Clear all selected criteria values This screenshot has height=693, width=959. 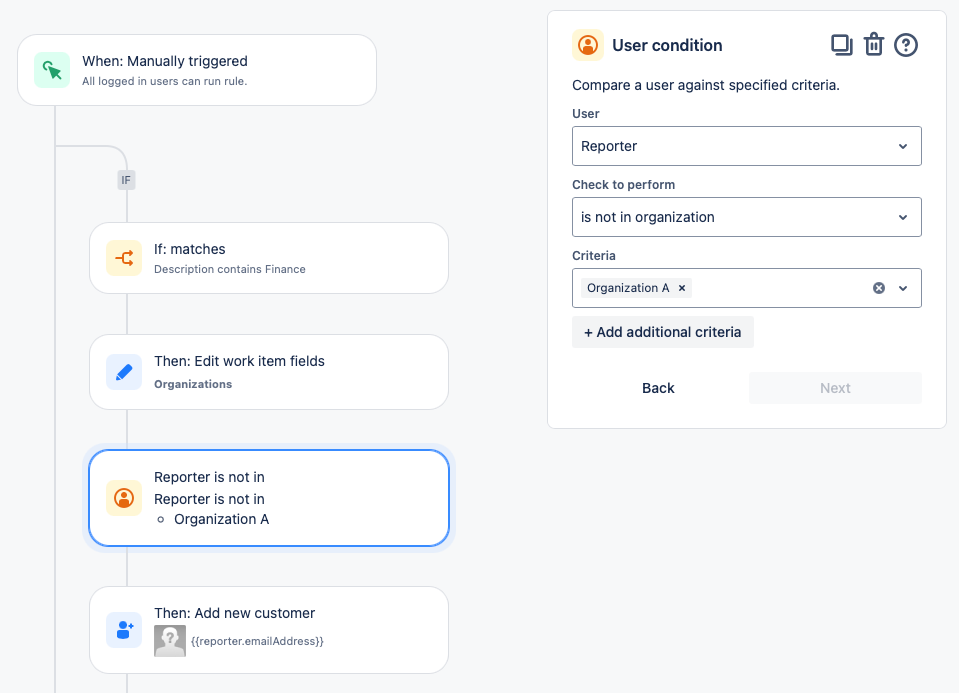click(x=879, y=288)
